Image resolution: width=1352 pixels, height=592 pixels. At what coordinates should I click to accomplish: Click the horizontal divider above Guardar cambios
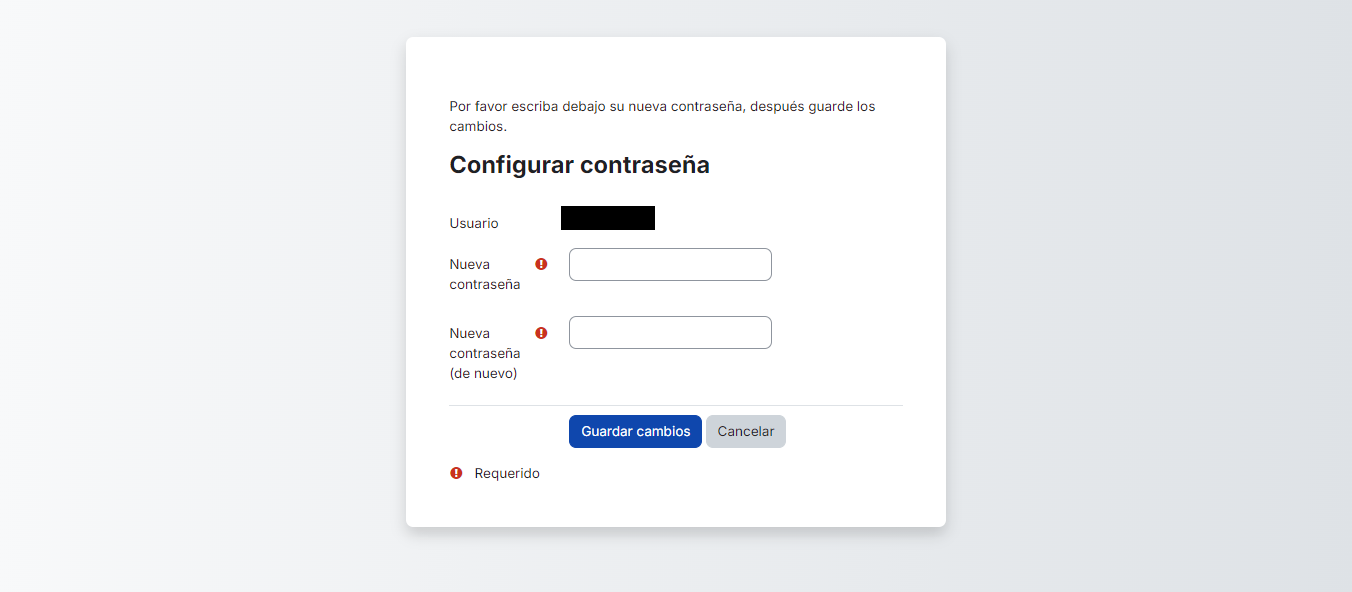[676, 405]
